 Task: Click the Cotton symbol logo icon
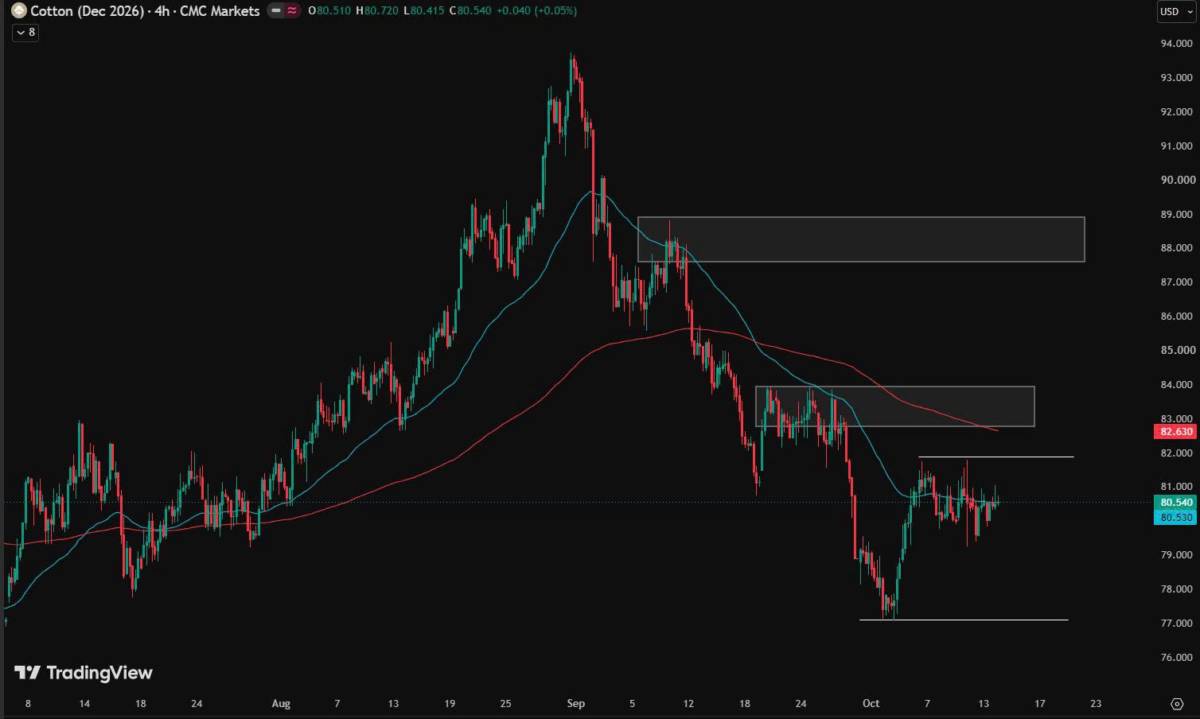[x=19, y=11]
